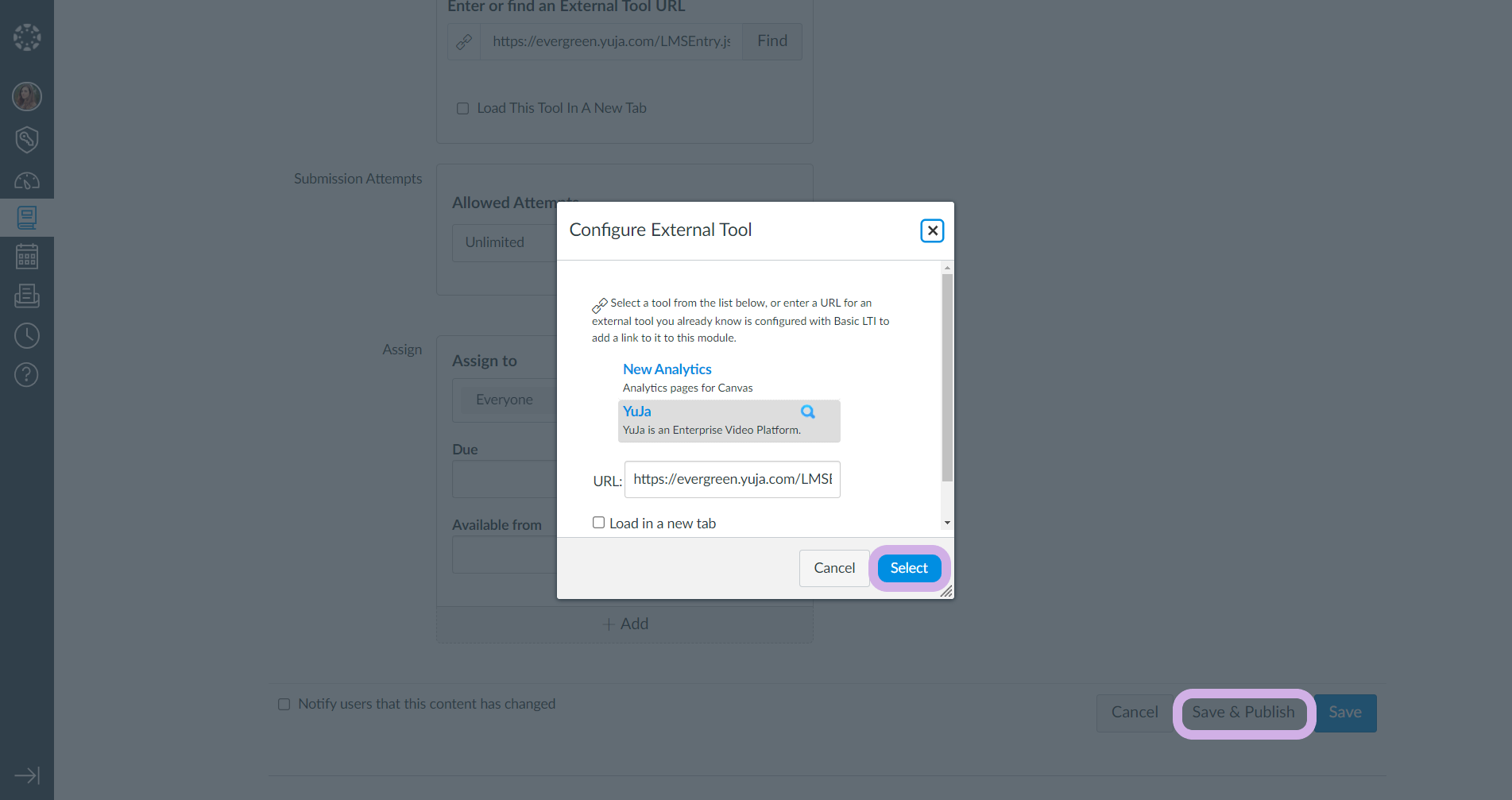This screenshot has width=1512, height=800.
Task: Open the Admin shield icon
Action: point(27,139)
